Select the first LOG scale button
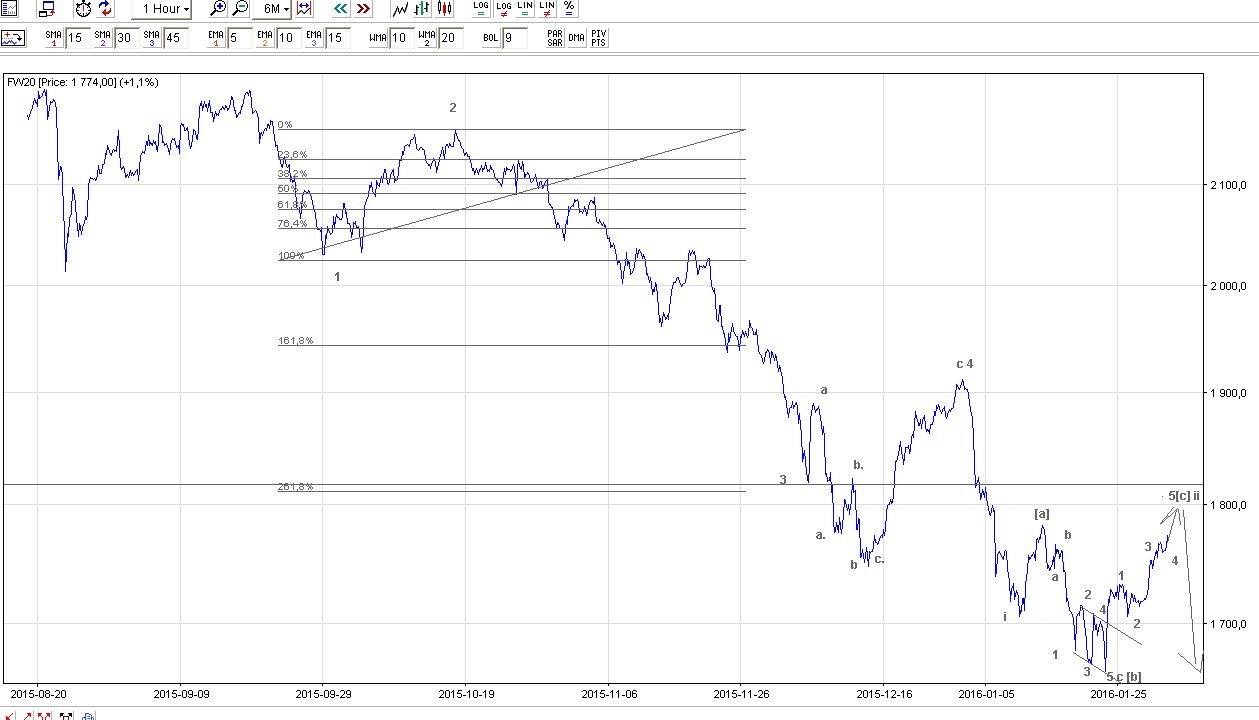 pos(481,9)
